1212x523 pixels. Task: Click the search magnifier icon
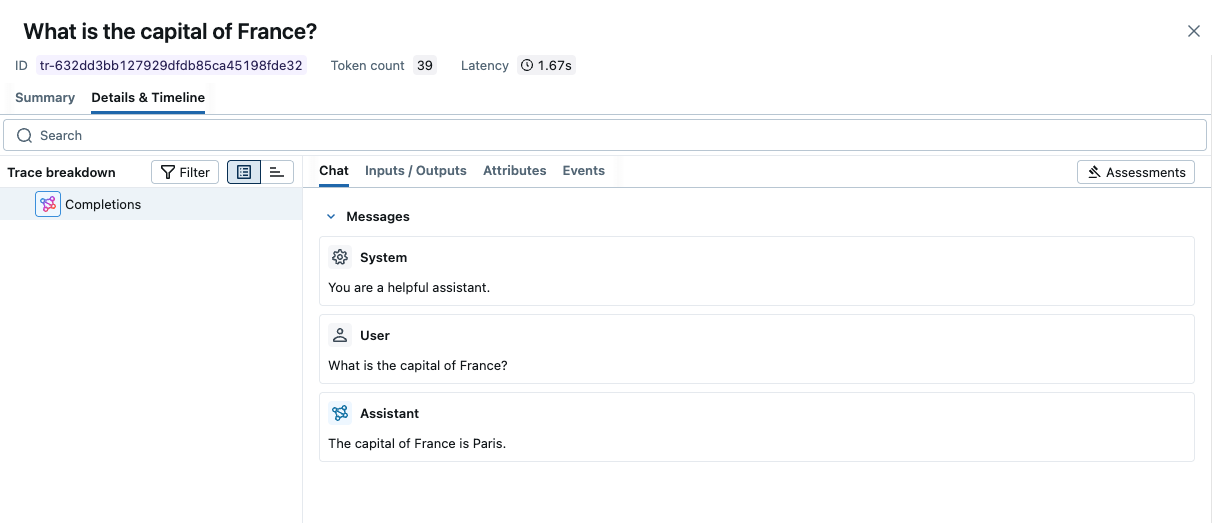pyautogui.click(x=25, y=135)
